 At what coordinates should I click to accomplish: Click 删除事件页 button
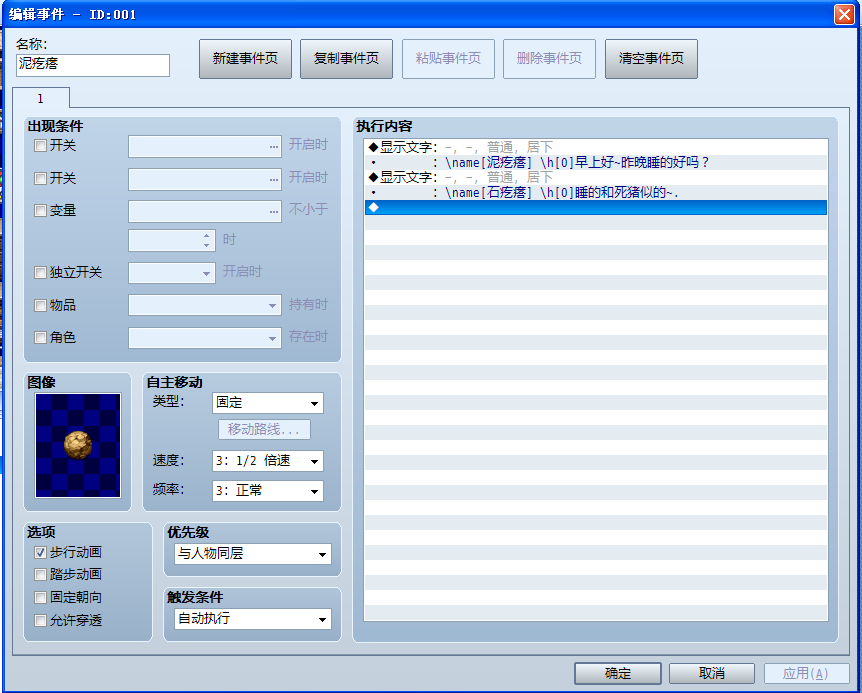pos(549,59)
